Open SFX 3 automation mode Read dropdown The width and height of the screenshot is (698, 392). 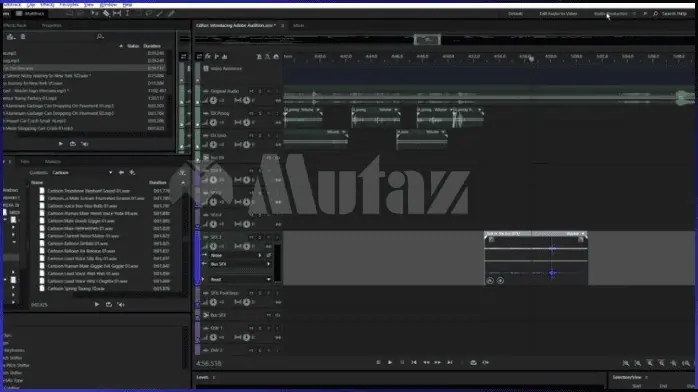[240, 279]
